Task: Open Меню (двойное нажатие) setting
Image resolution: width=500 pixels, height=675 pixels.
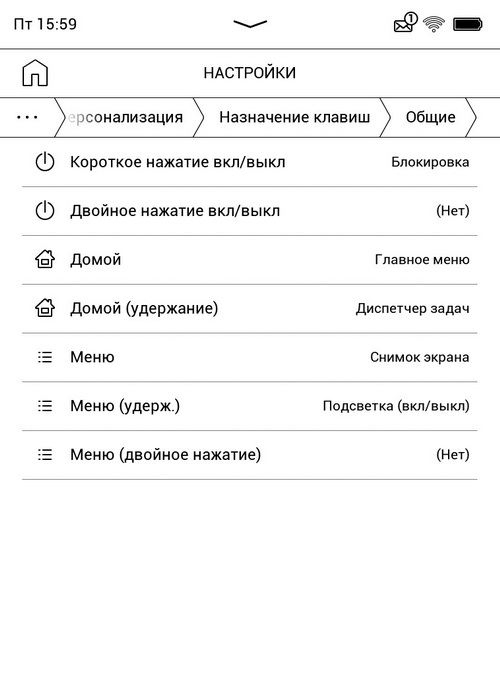Action: pos(250,455)
